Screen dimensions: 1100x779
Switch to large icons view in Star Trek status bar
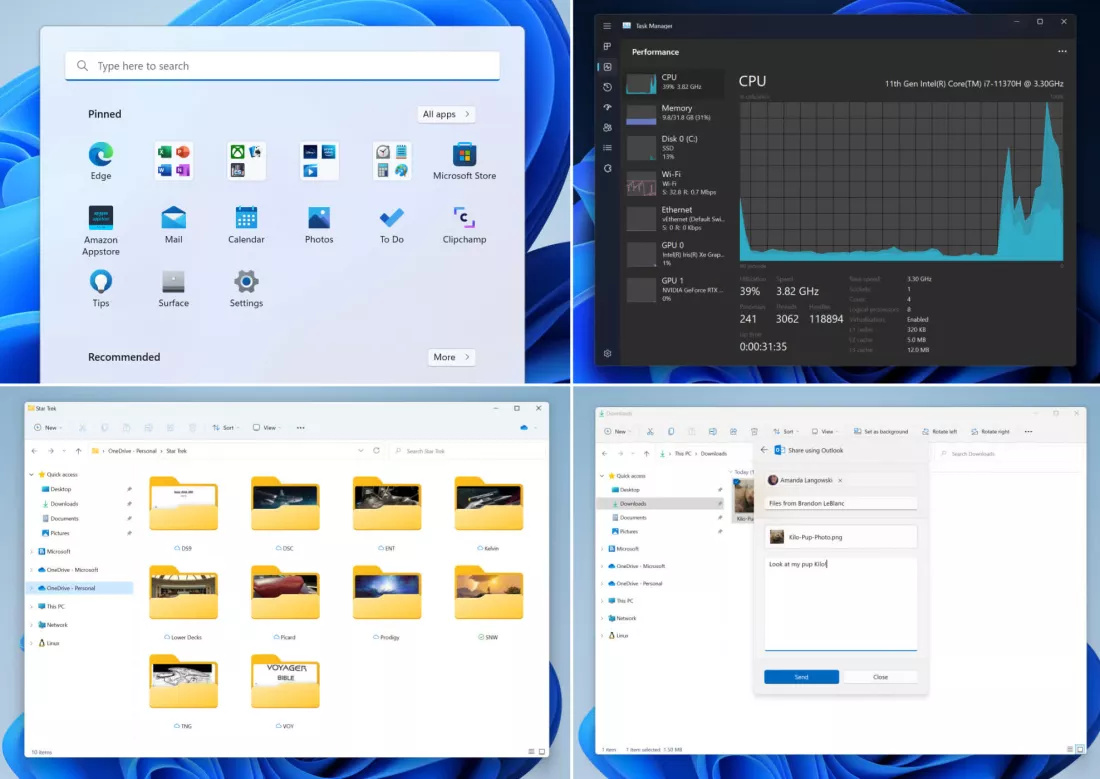click(x=542, y=752)
